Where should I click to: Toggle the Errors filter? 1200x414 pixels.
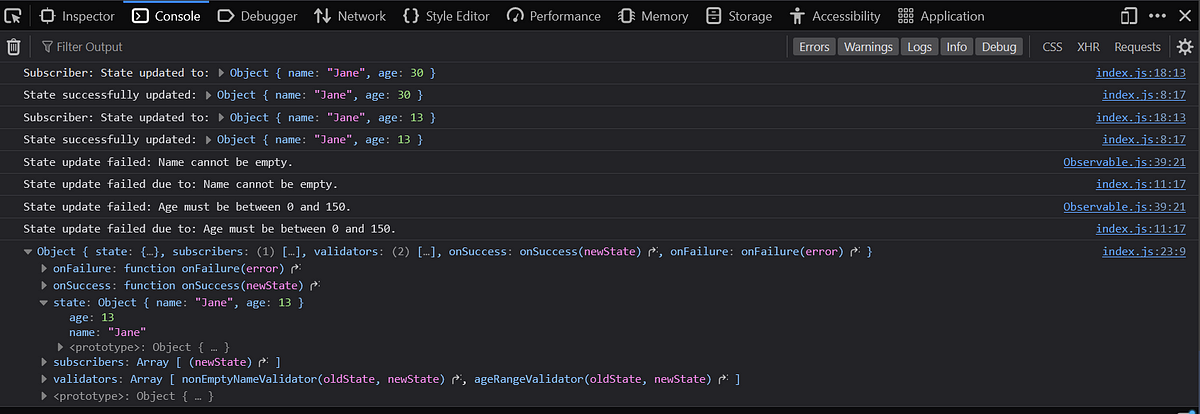[x=814, y=47]
